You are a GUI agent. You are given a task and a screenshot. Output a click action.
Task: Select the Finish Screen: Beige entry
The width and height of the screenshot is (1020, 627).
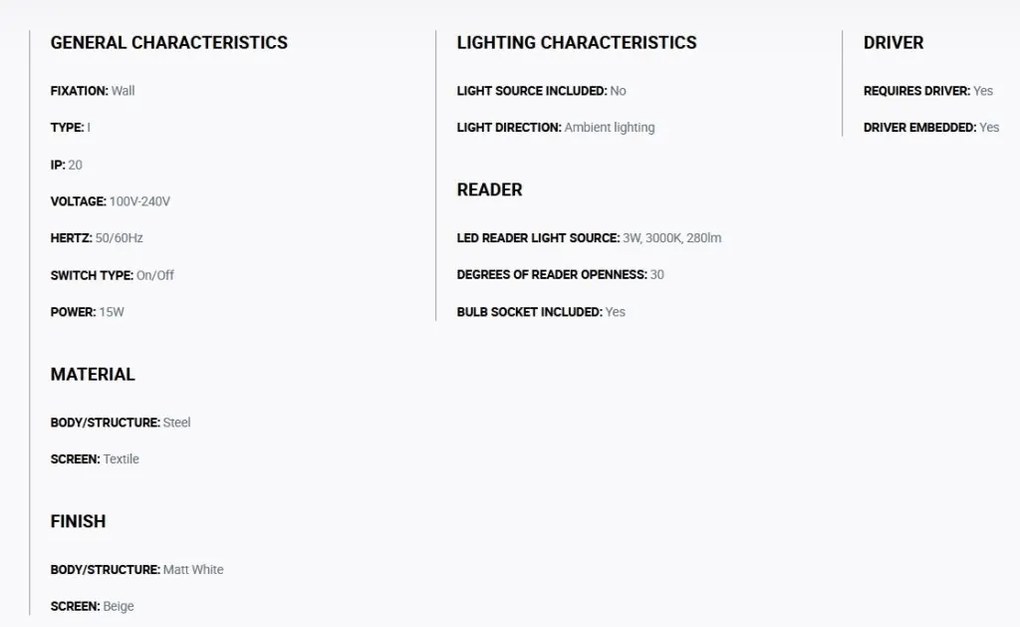92,606
